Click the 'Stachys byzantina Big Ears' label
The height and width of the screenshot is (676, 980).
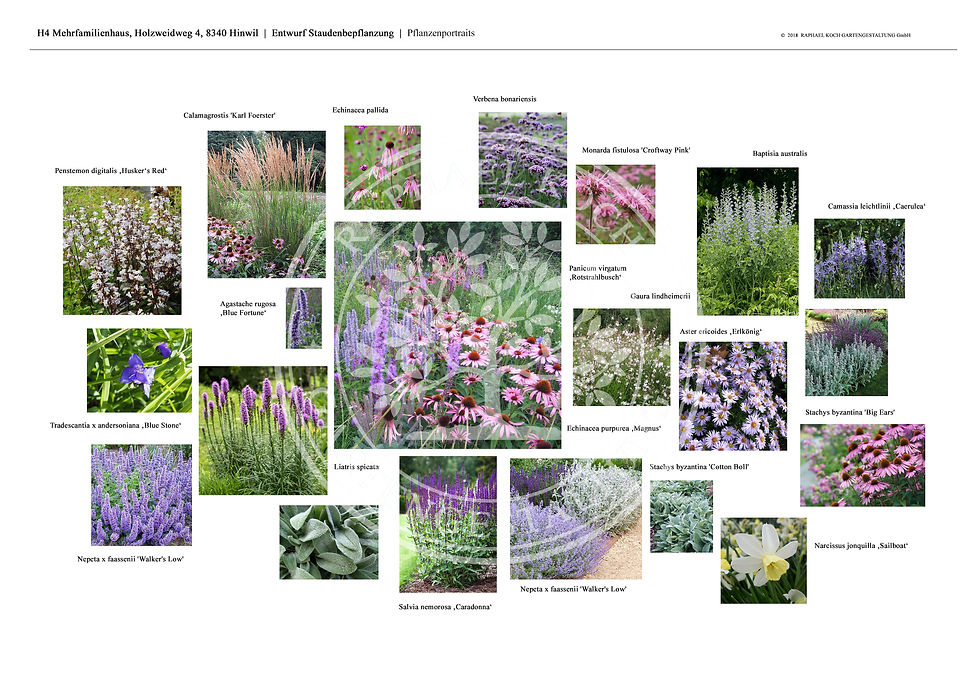pos(850,412)
